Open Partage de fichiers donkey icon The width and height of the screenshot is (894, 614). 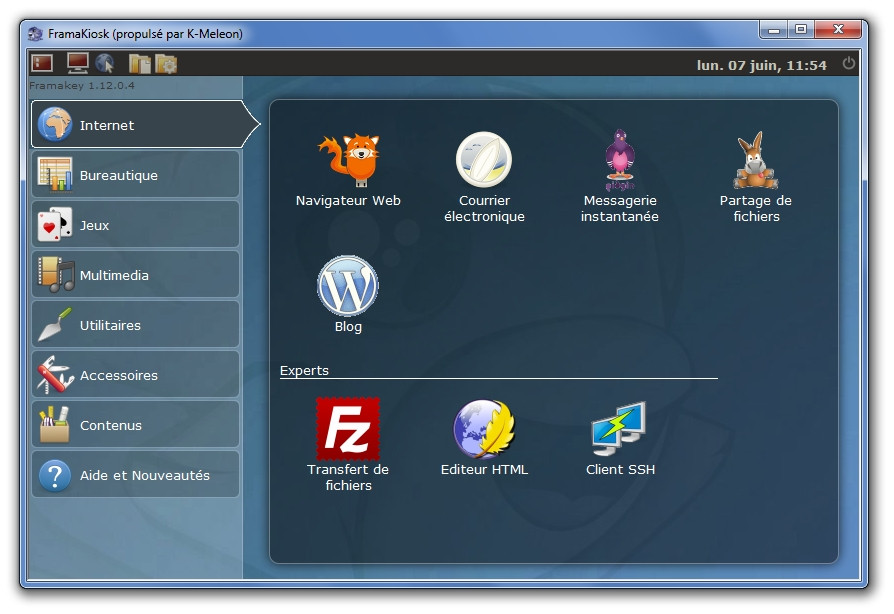(x=755, y=160)
